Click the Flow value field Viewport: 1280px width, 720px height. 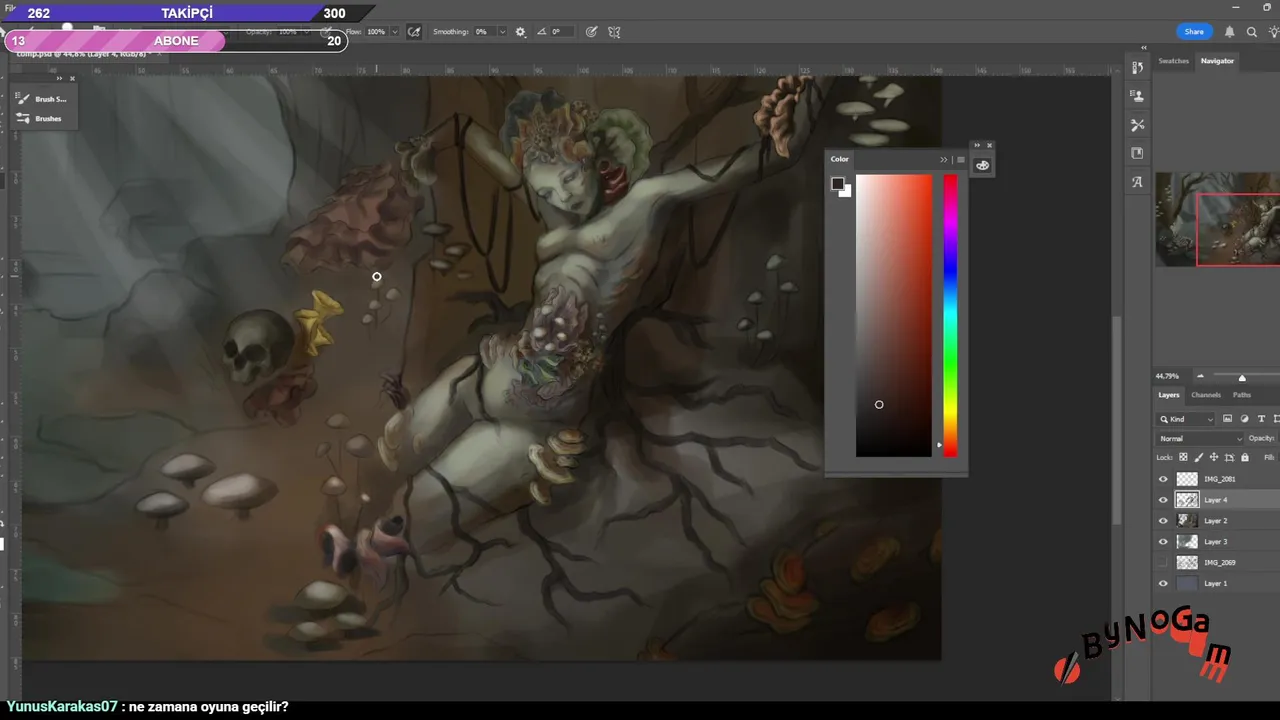(x=377, y=32)
